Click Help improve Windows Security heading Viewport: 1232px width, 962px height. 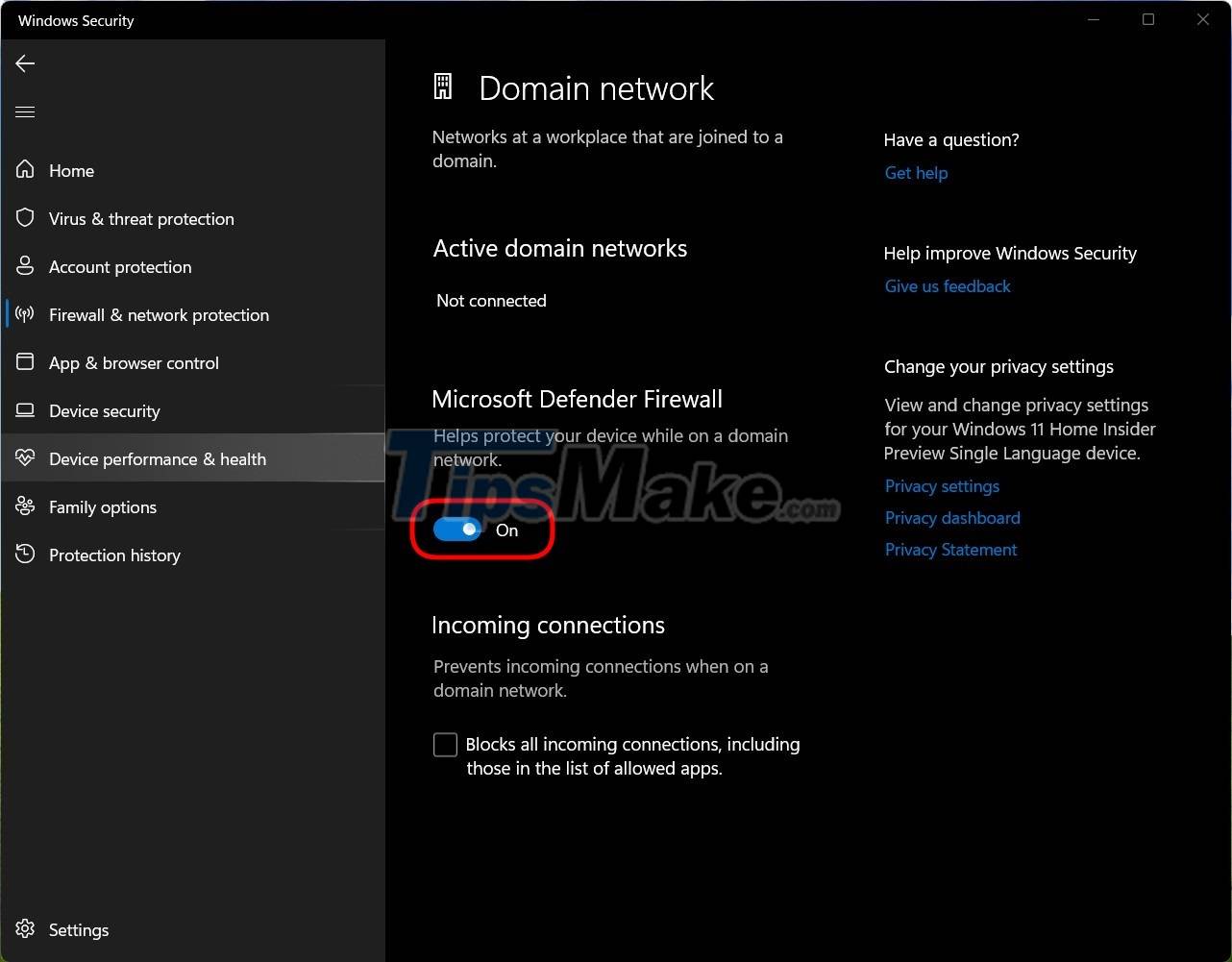coord(1010,254)
